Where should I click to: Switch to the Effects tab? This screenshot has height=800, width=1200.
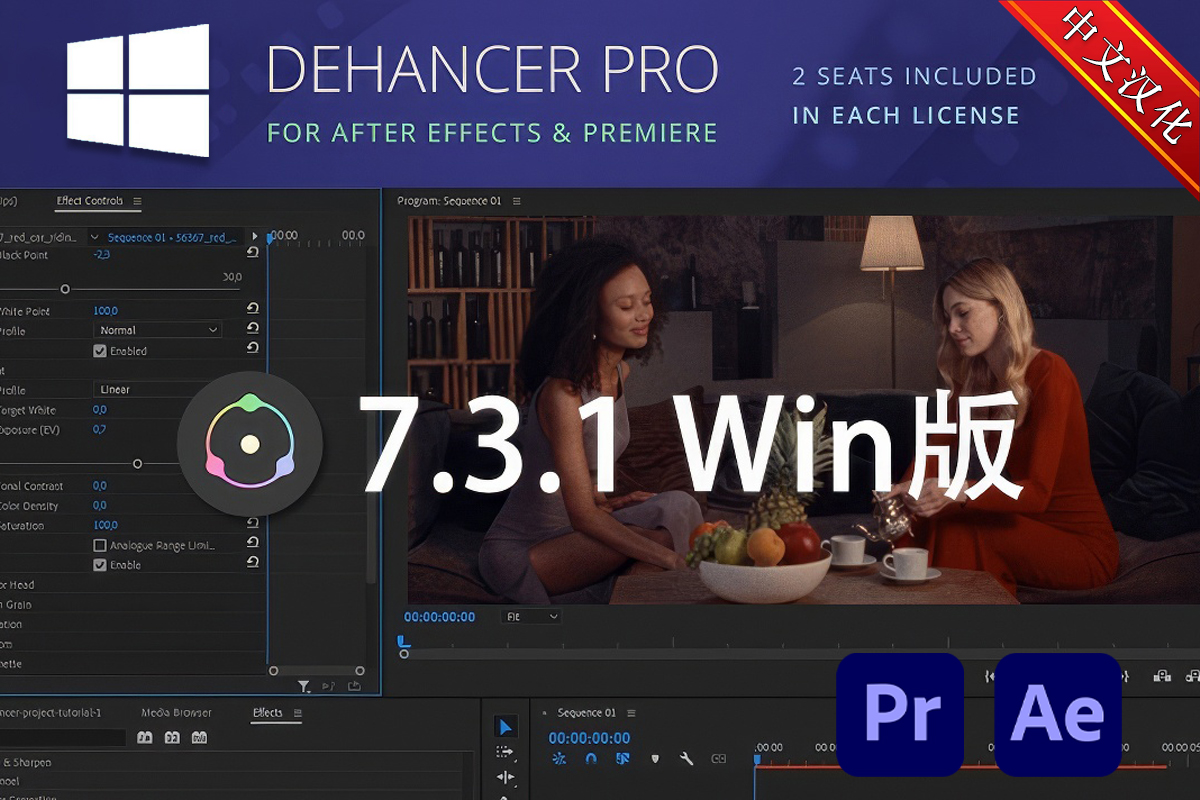click(x=268, y=713)
